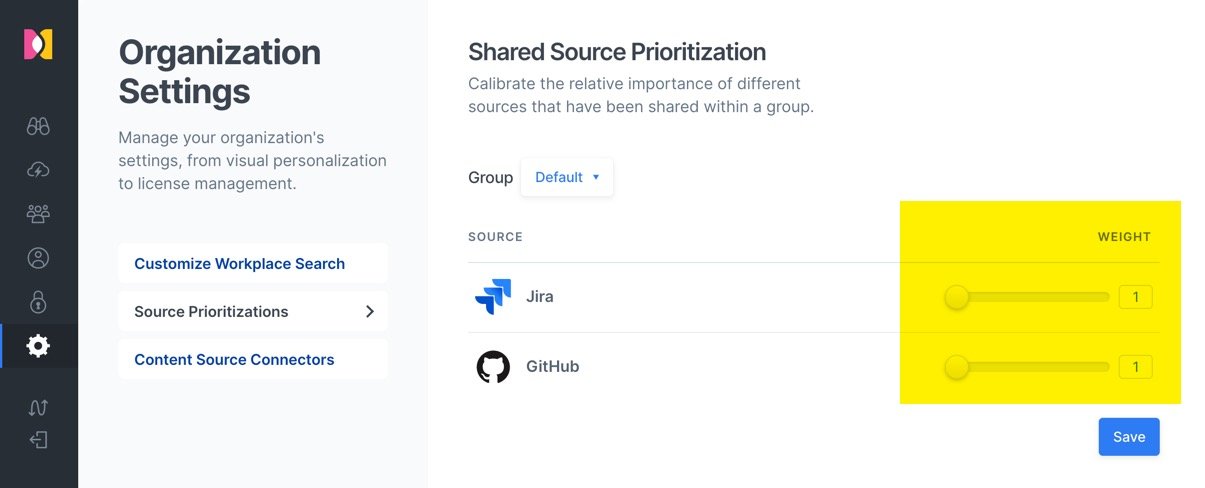Open Security via the padlock icon

(38, 302)
